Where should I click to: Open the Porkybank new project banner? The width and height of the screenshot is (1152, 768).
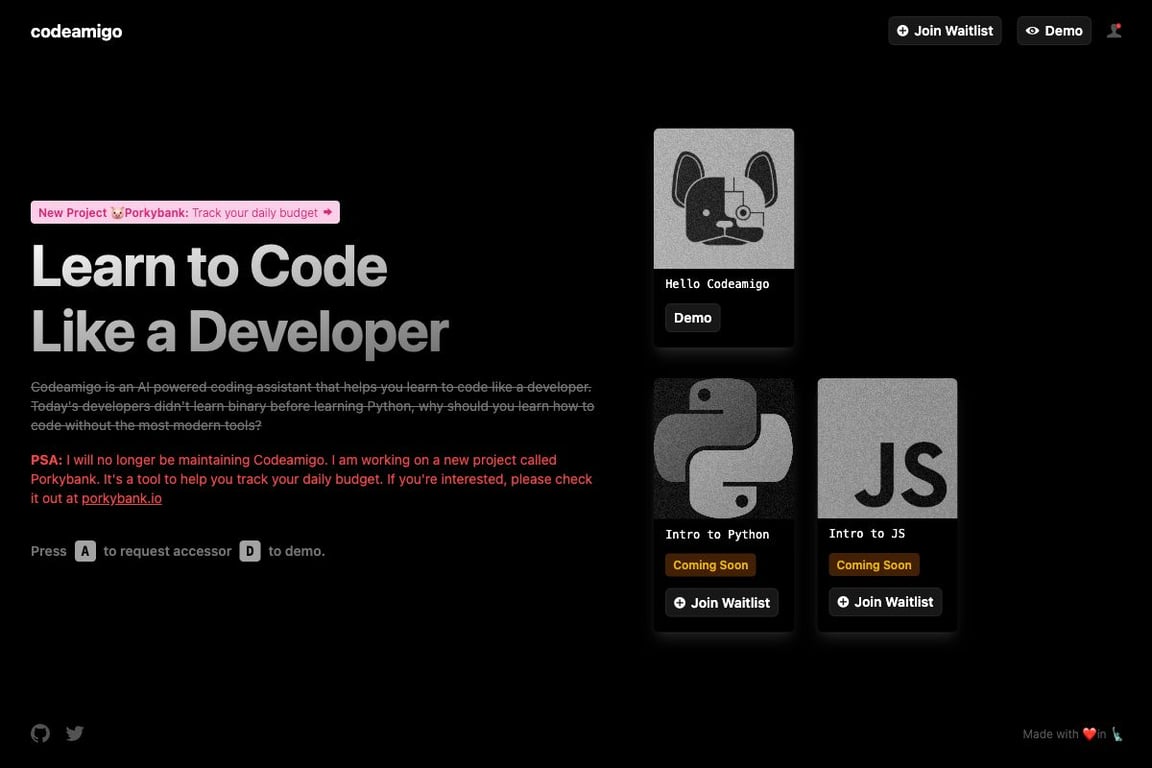click(185, 212)
